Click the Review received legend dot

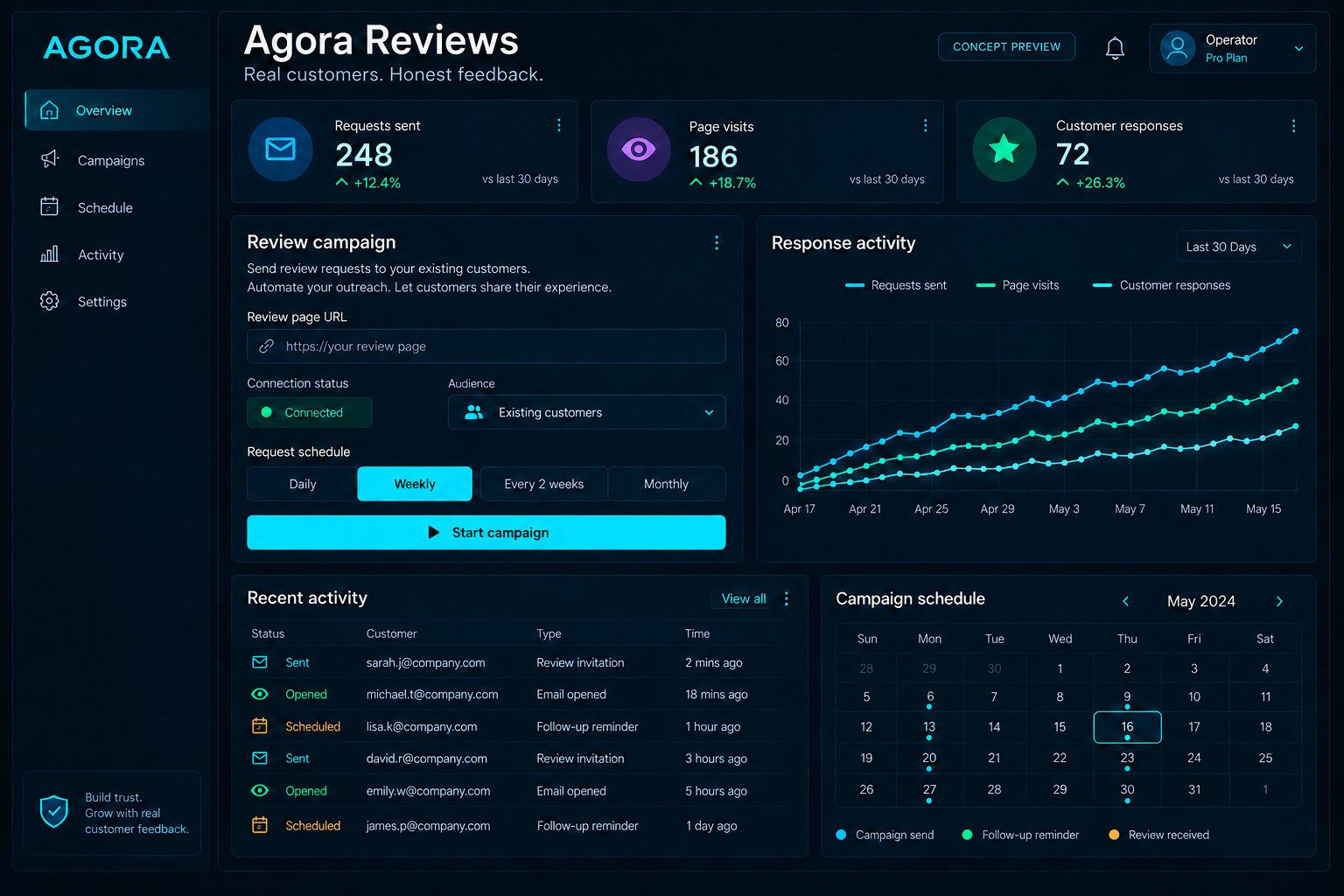[1114, 835]
